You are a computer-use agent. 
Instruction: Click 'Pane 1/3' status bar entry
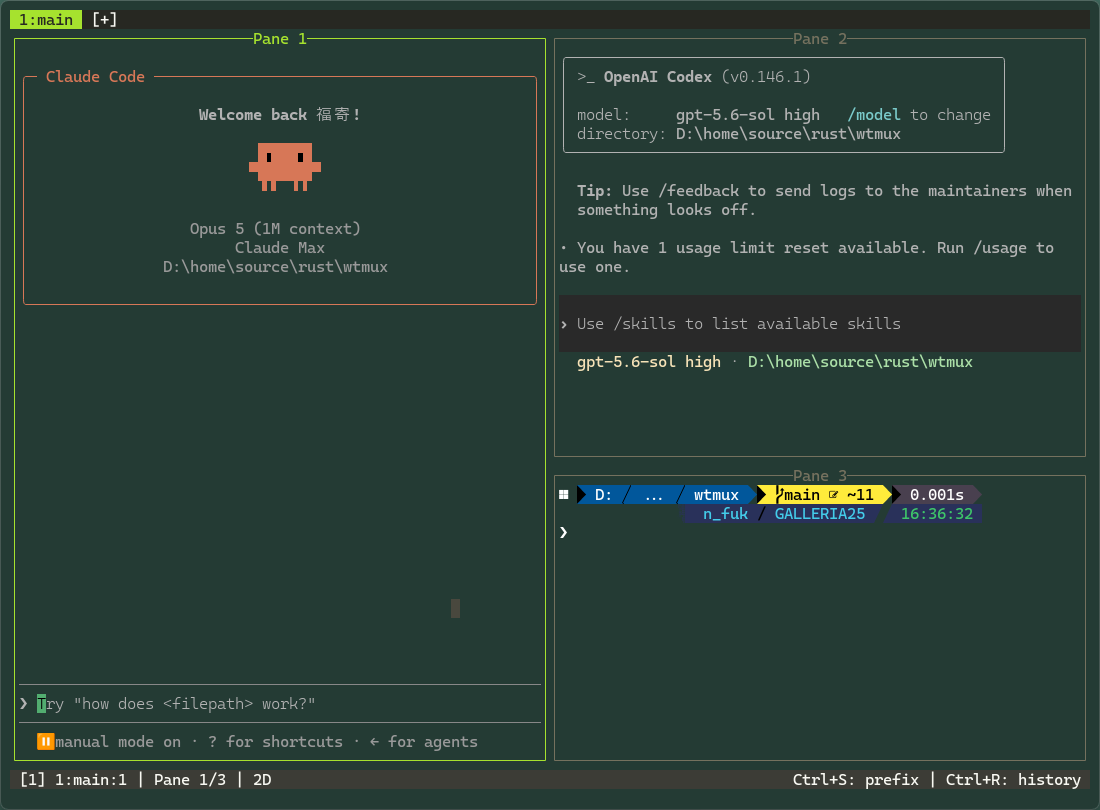point(190,779)
